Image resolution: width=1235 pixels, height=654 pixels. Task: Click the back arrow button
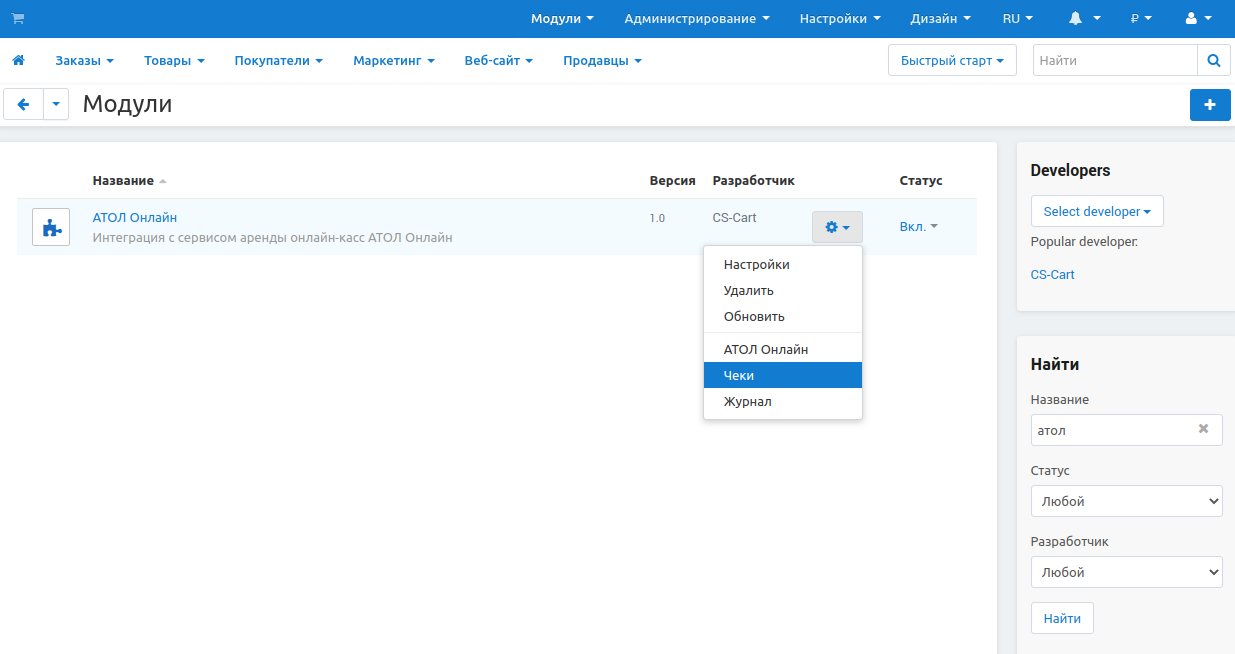point(24,104)
